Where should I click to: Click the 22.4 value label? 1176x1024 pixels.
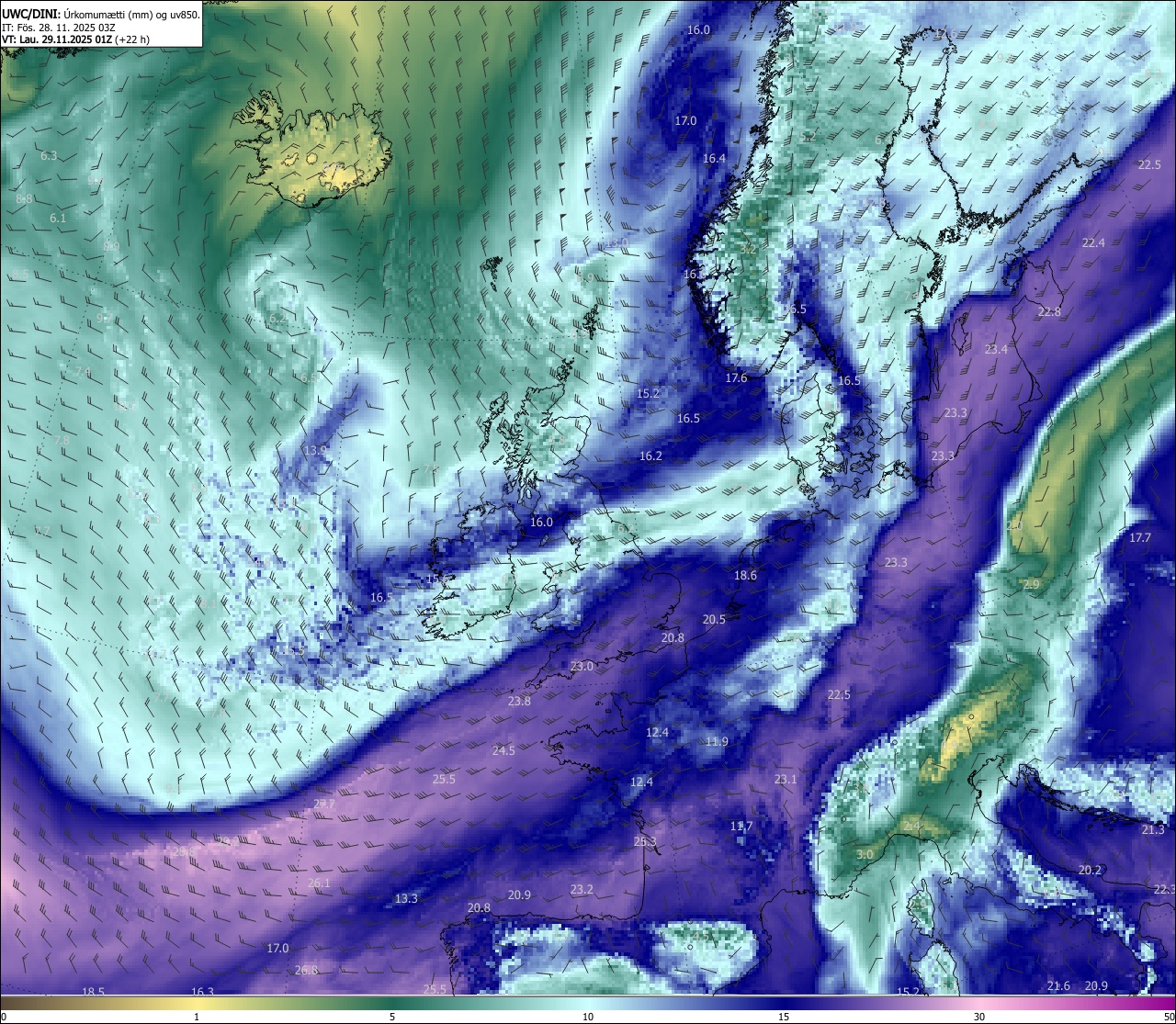[x=1093, y=243]
